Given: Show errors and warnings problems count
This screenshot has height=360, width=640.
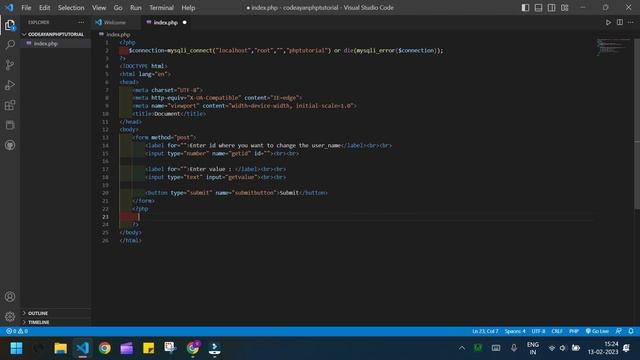Looking at the screenshot, I should 17,331.
